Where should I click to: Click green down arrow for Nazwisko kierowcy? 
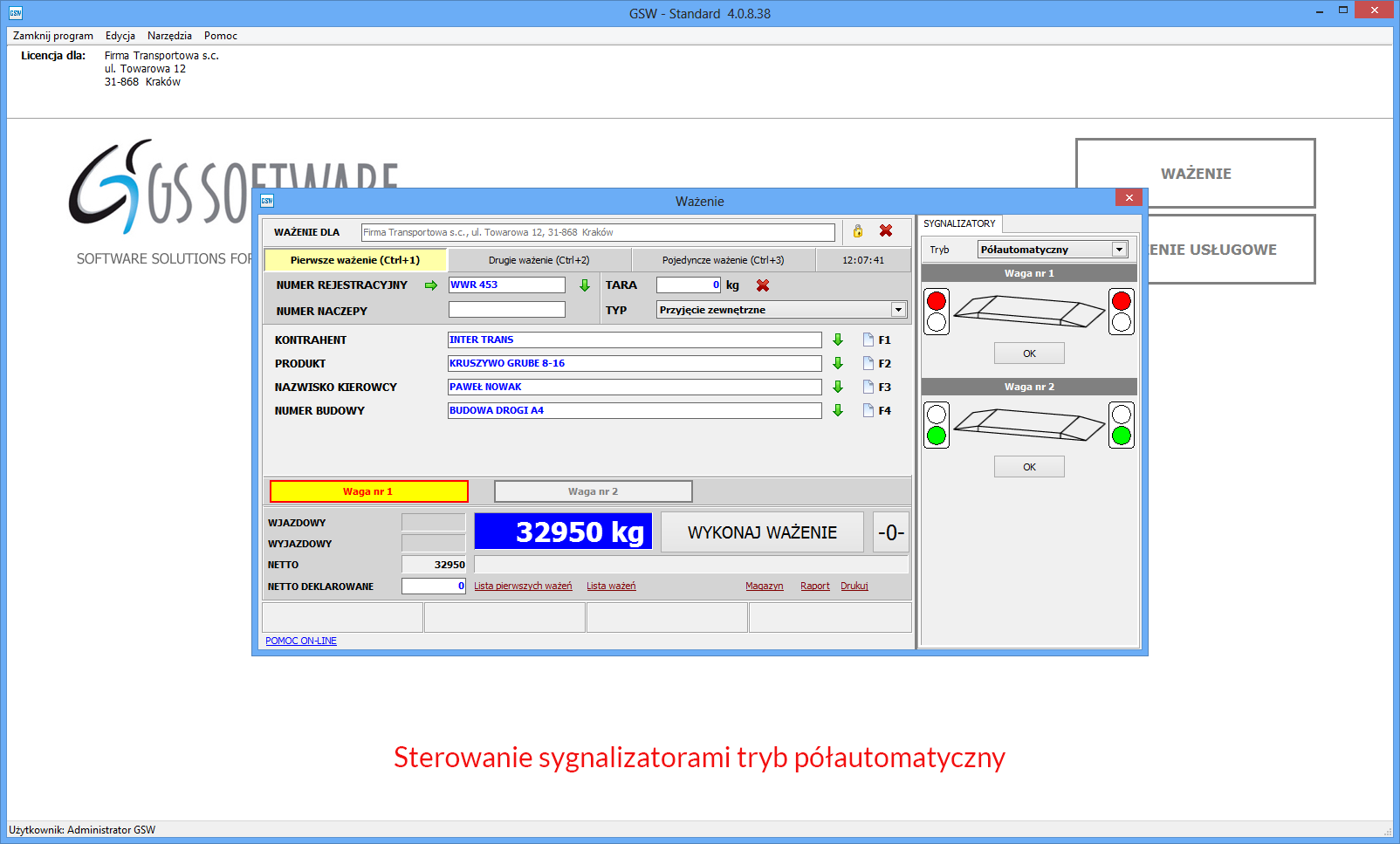[838, 387]
